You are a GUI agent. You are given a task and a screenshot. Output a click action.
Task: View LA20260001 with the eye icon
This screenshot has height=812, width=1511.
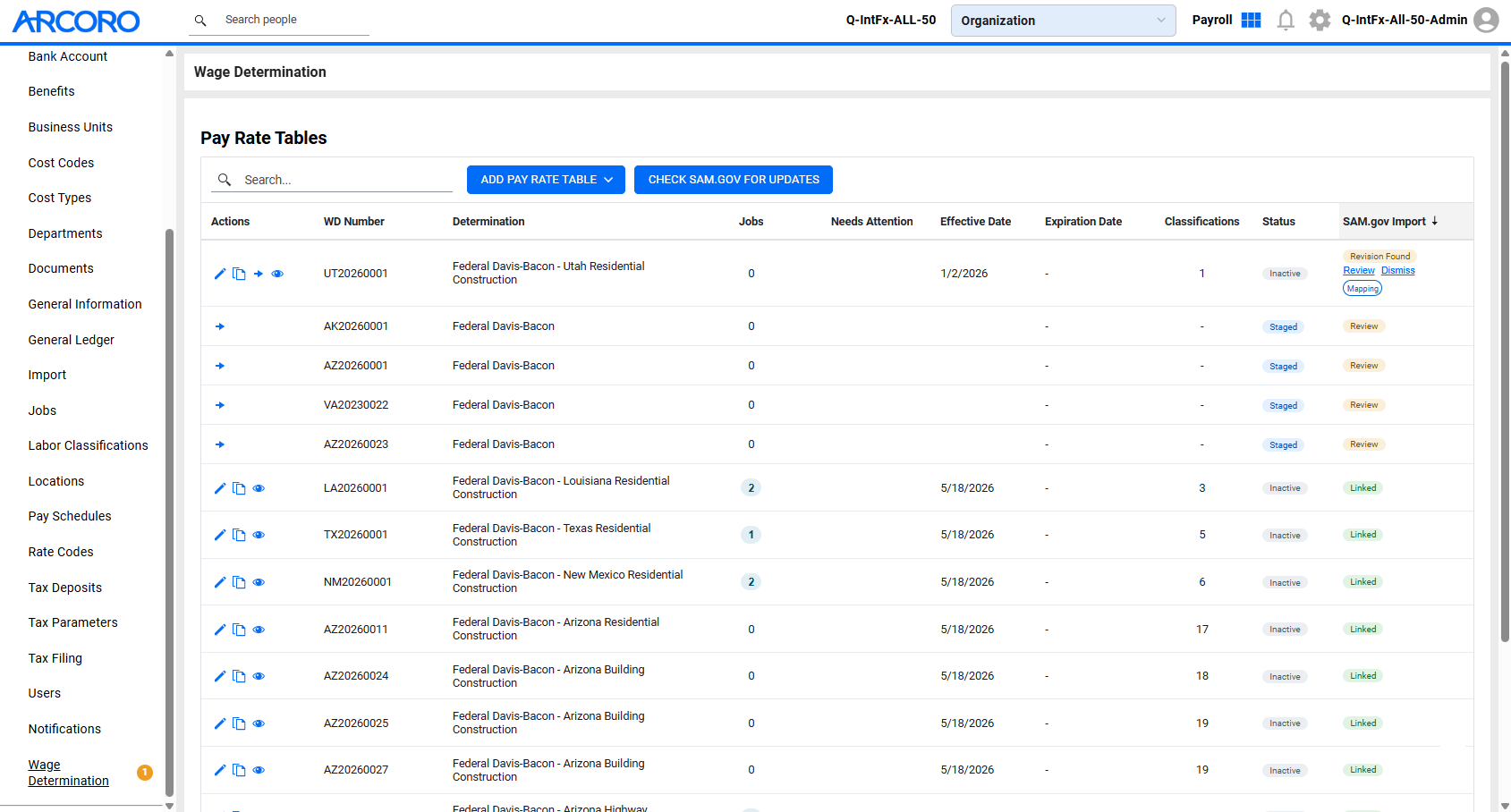point(259,488)
